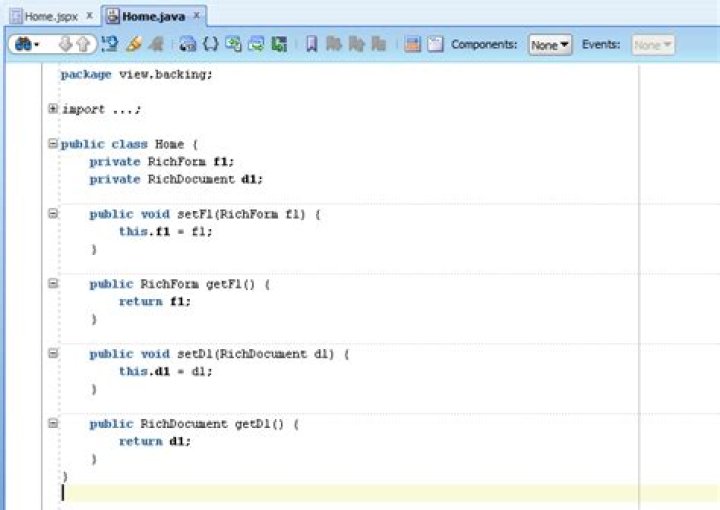720x510 pixels.
Task: Click the first icon right of Find Previous arrow
Action: point(110,45)
